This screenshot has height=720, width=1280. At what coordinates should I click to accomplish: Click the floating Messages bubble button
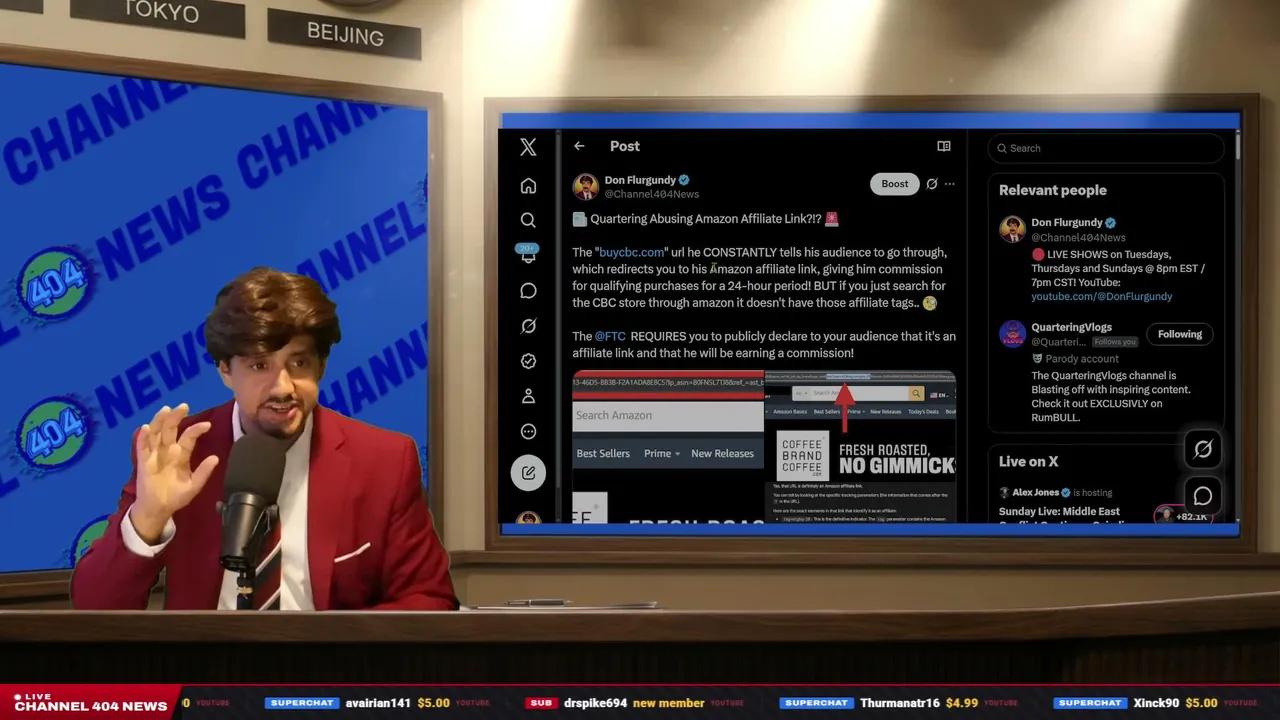1203,496
